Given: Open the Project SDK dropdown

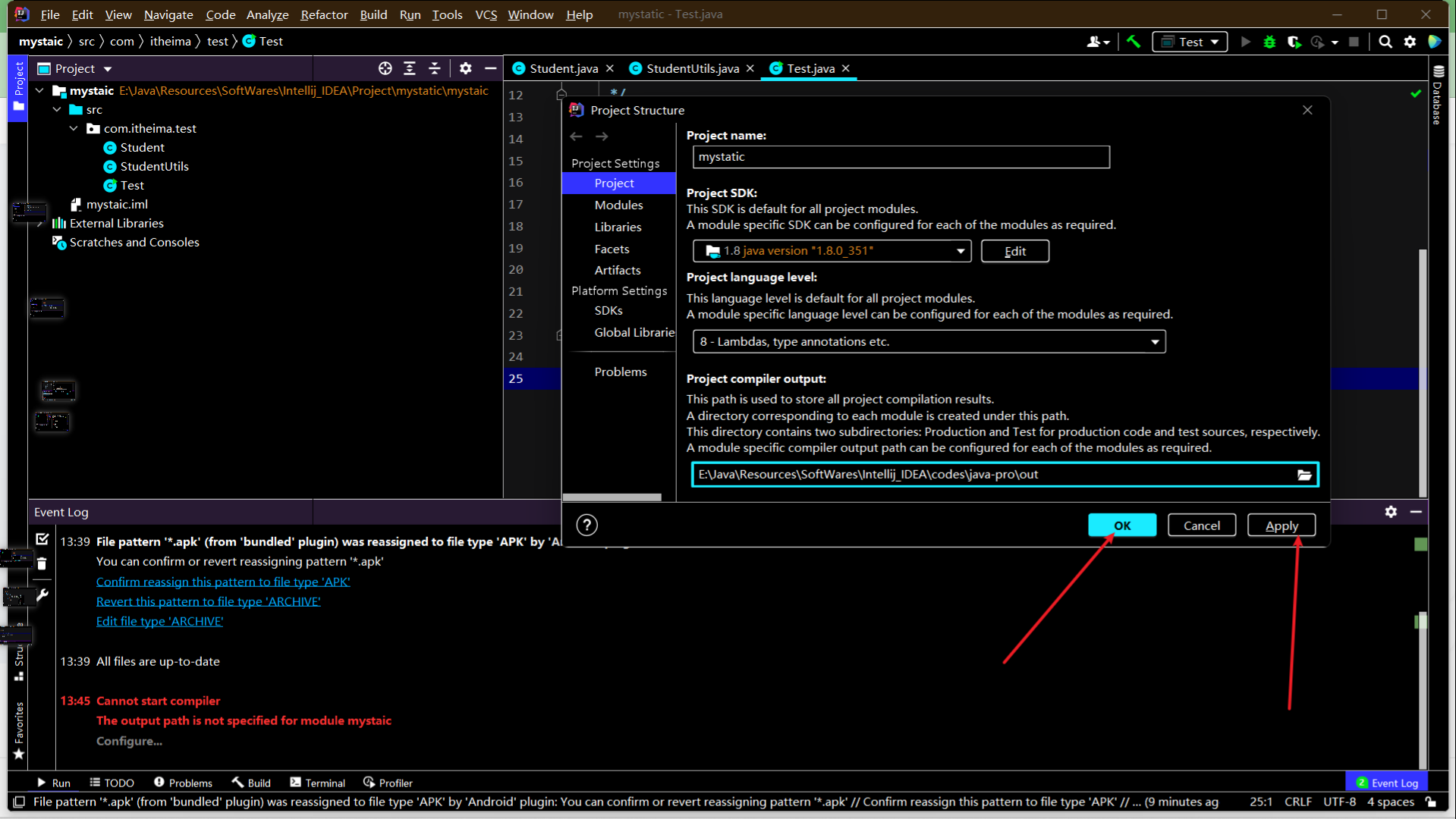Looking at the screenshot, I should click(832, 251).
